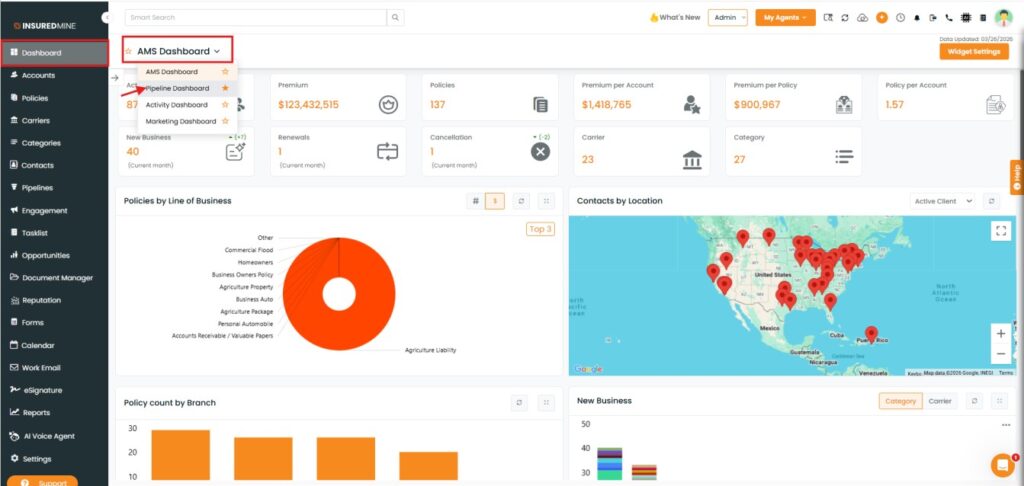
Task: Open the Admin role dropdown
Action: tap(727, 18)
